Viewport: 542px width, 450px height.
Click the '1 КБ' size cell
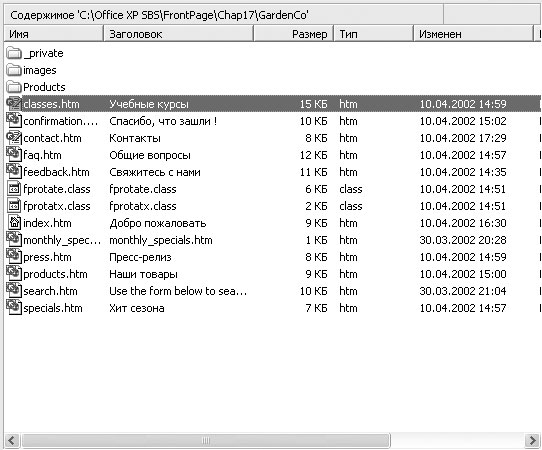pos(316,240)
